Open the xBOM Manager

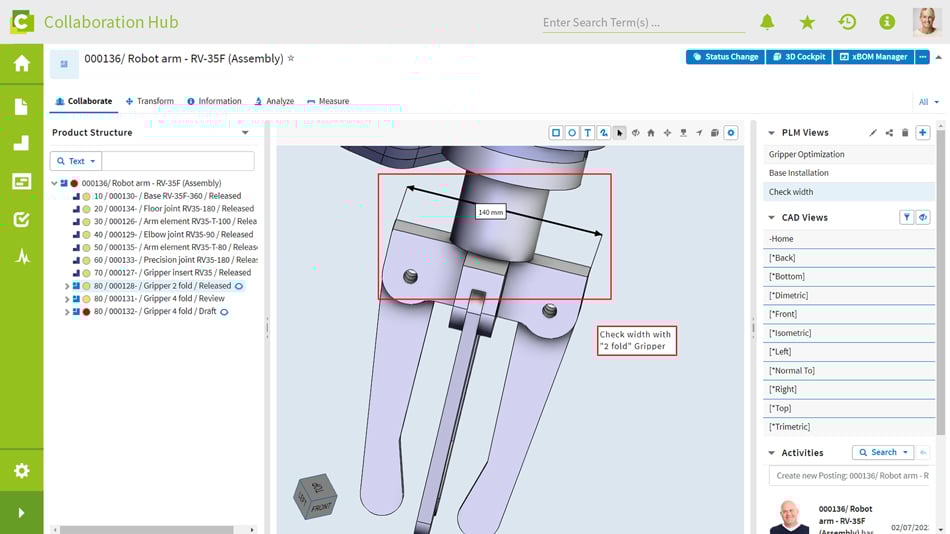coord(873,57)
